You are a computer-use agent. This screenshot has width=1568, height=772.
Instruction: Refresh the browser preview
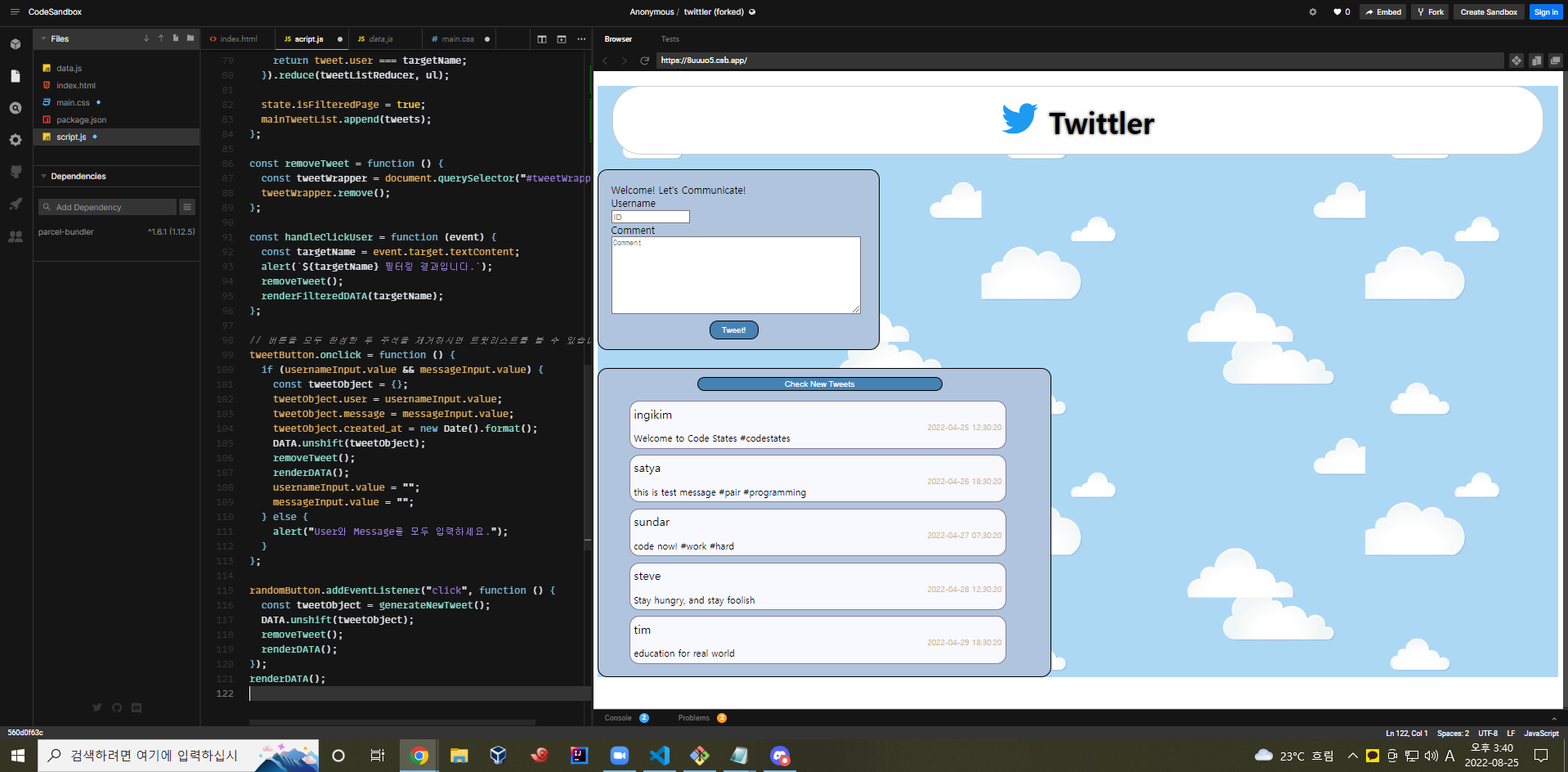coord(644,61)
